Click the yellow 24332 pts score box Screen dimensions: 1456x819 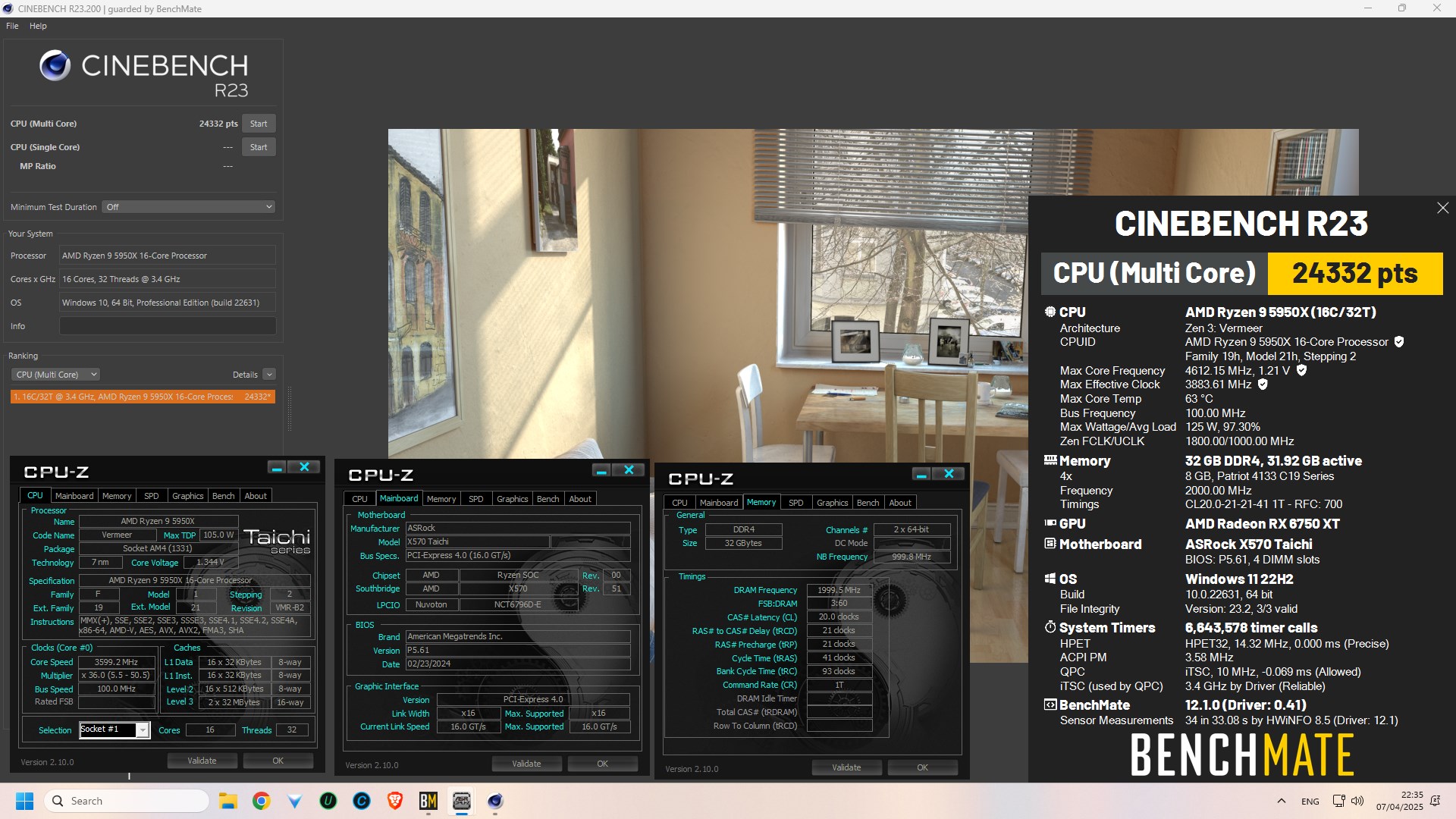coord(1355,274)
